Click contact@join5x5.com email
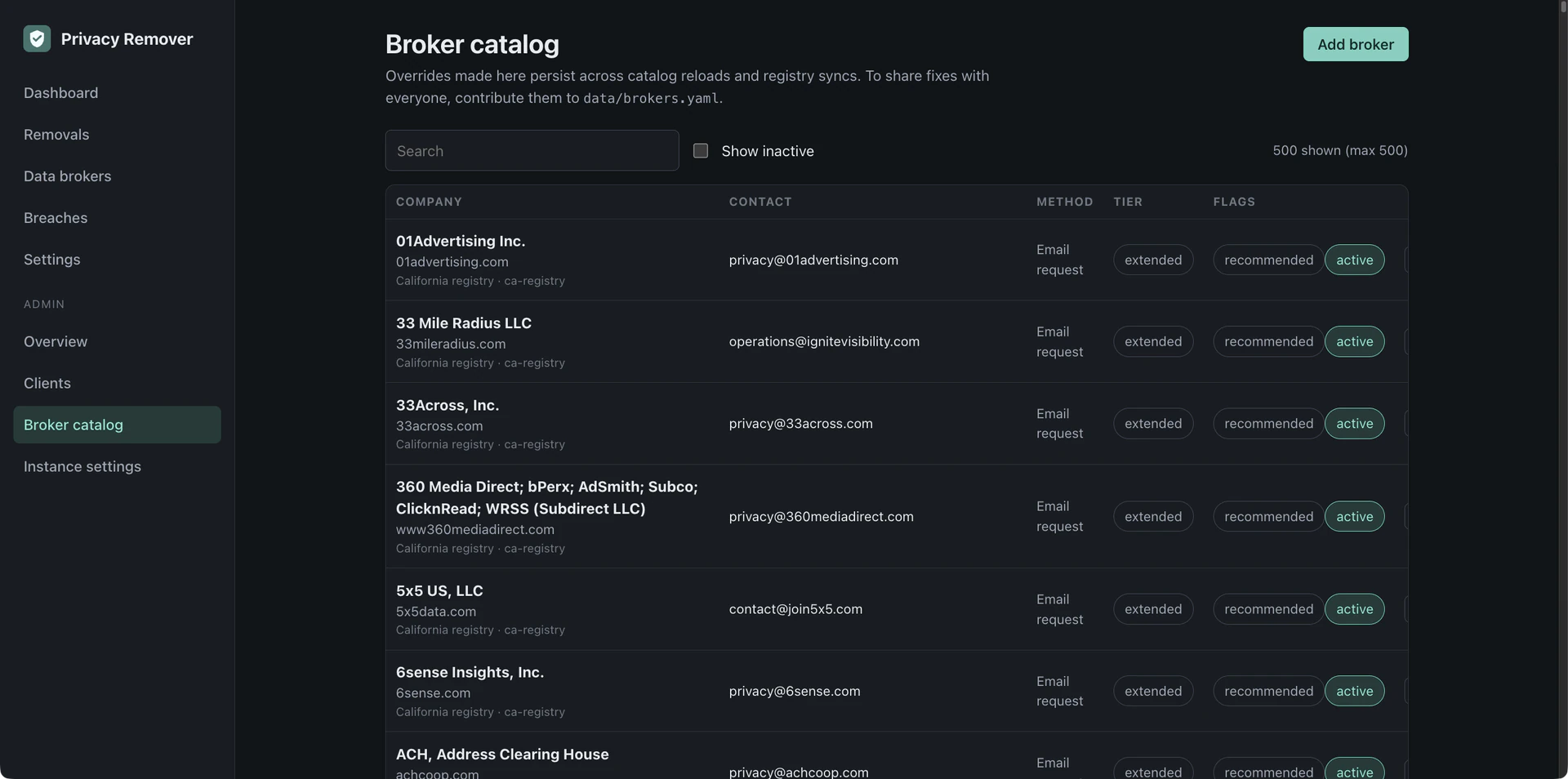1568x779 pixels. click(x=795, y=609)
